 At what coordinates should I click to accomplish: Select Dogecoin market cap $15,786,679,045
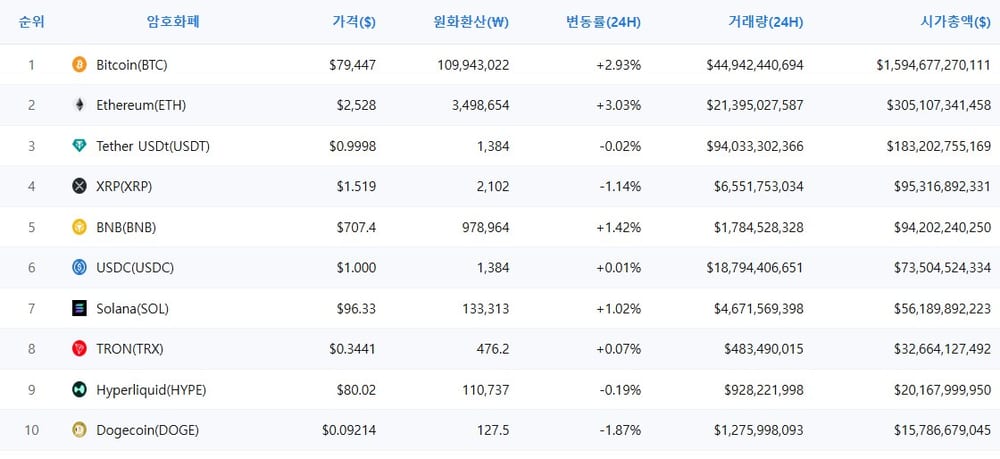(x=942, y=431)
